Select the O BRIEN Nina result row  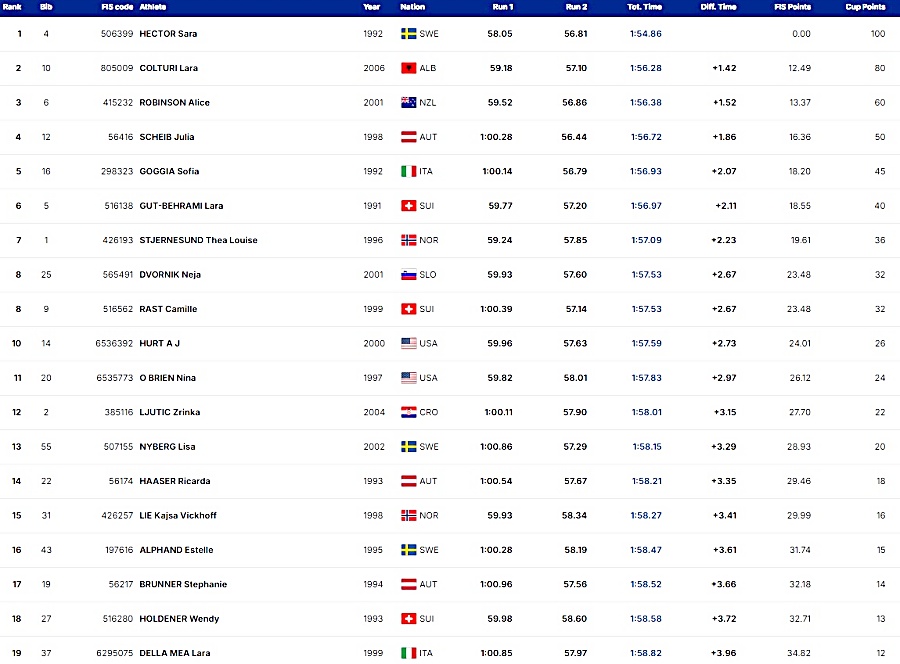tap(450, 378)
